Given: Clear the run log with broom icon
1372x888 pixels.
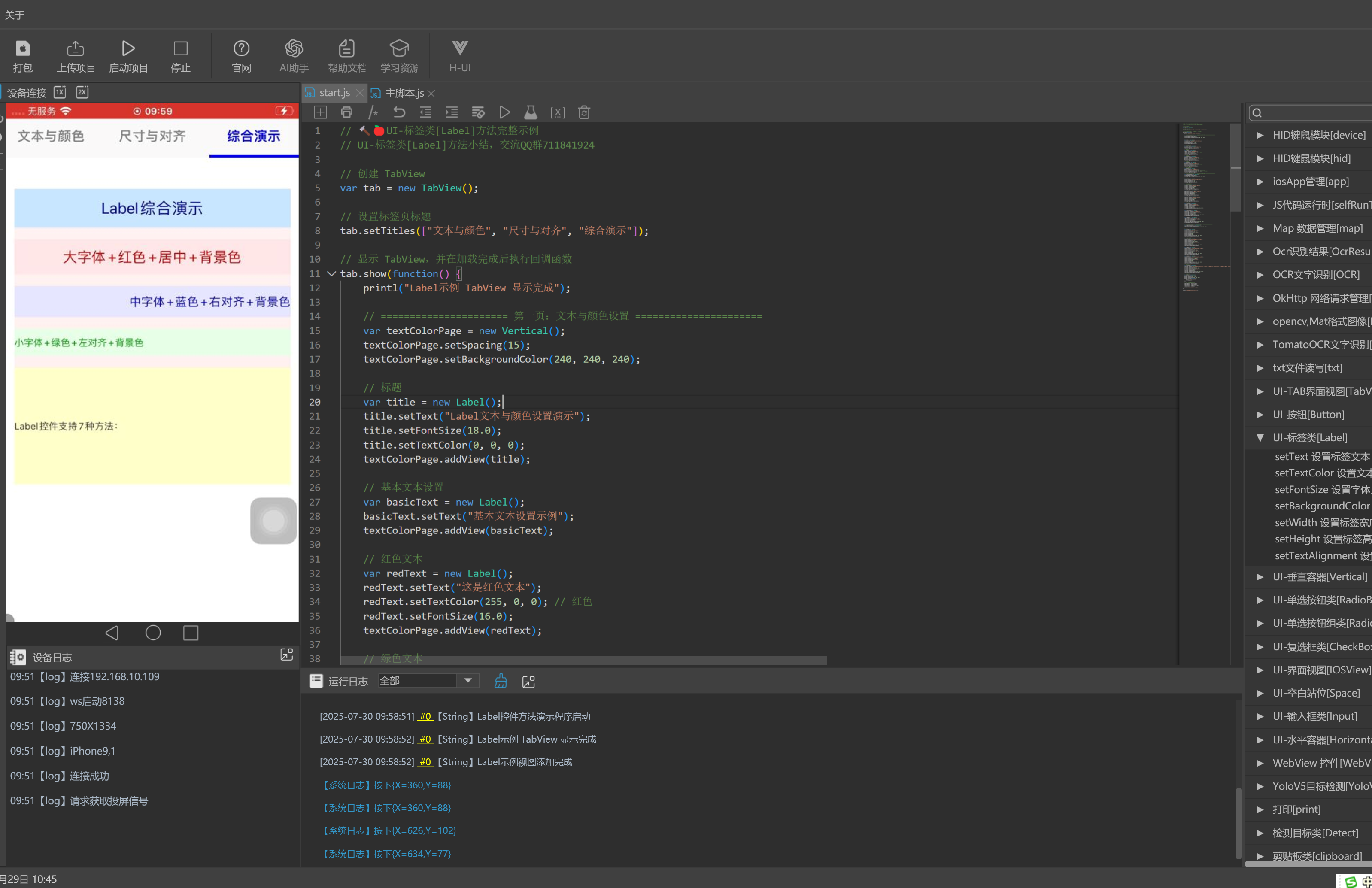Looking at the screenshot, I should pos(501,681).
